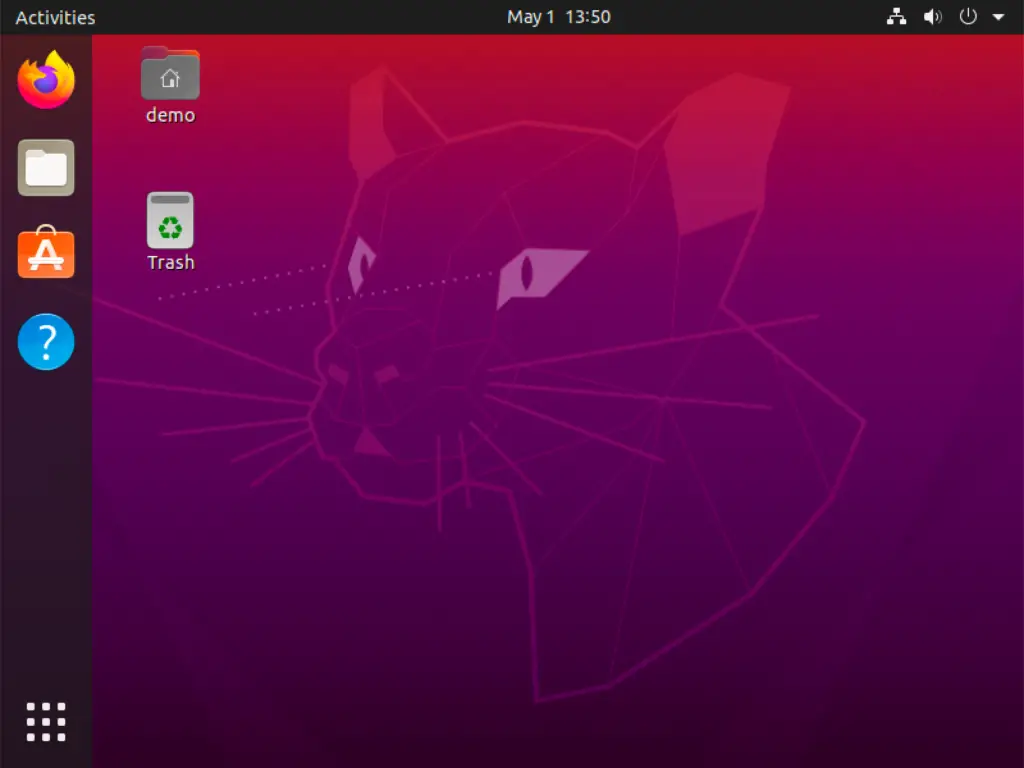Open Ubuntu Software from the dock
The image size is (1024, 768).
tap(46, 253)
